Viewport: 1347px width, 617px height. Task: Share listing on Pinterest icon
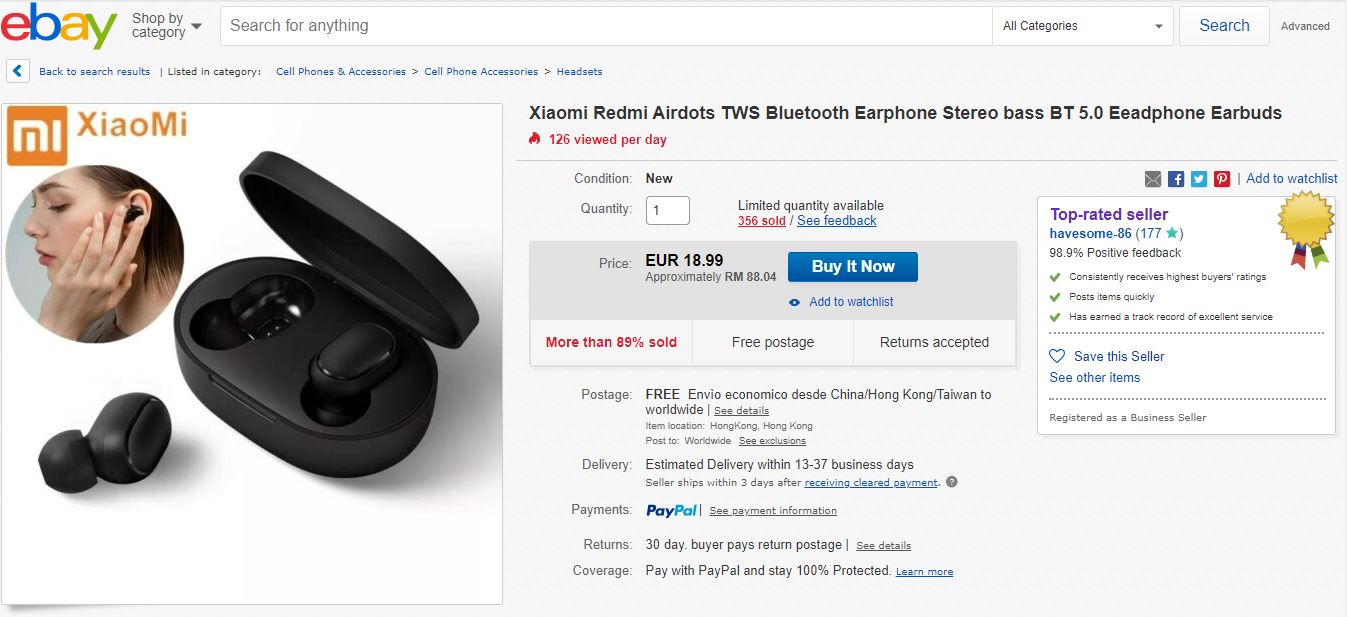1222,179
